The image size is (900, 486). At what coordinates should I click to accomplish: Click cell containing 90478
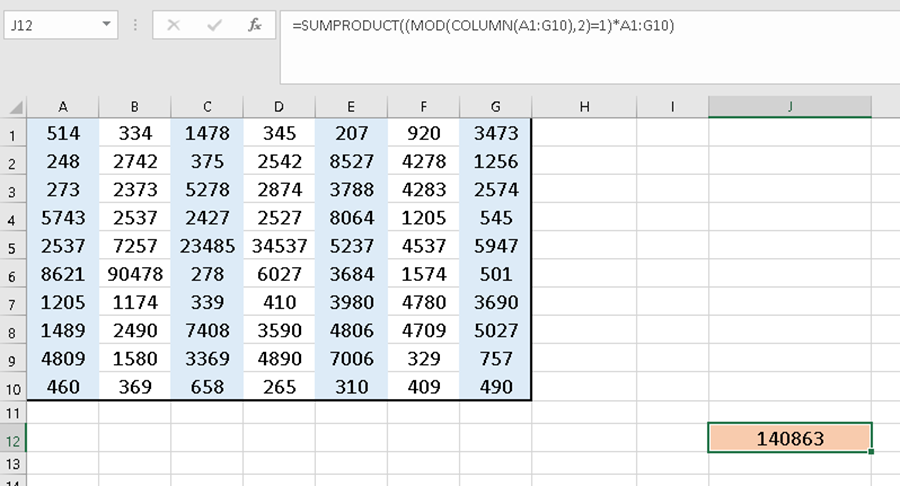tap(135, 272)
